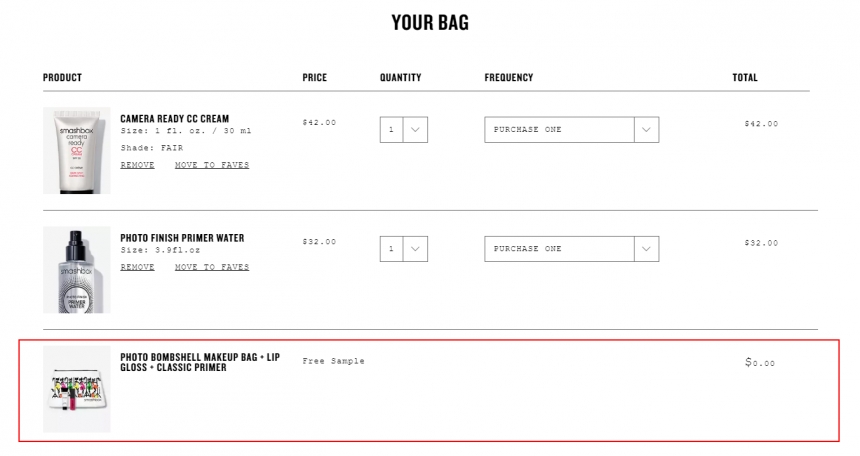
Task: Open Camera Ready CC Cream product image
Action: (x=77, y=151)
